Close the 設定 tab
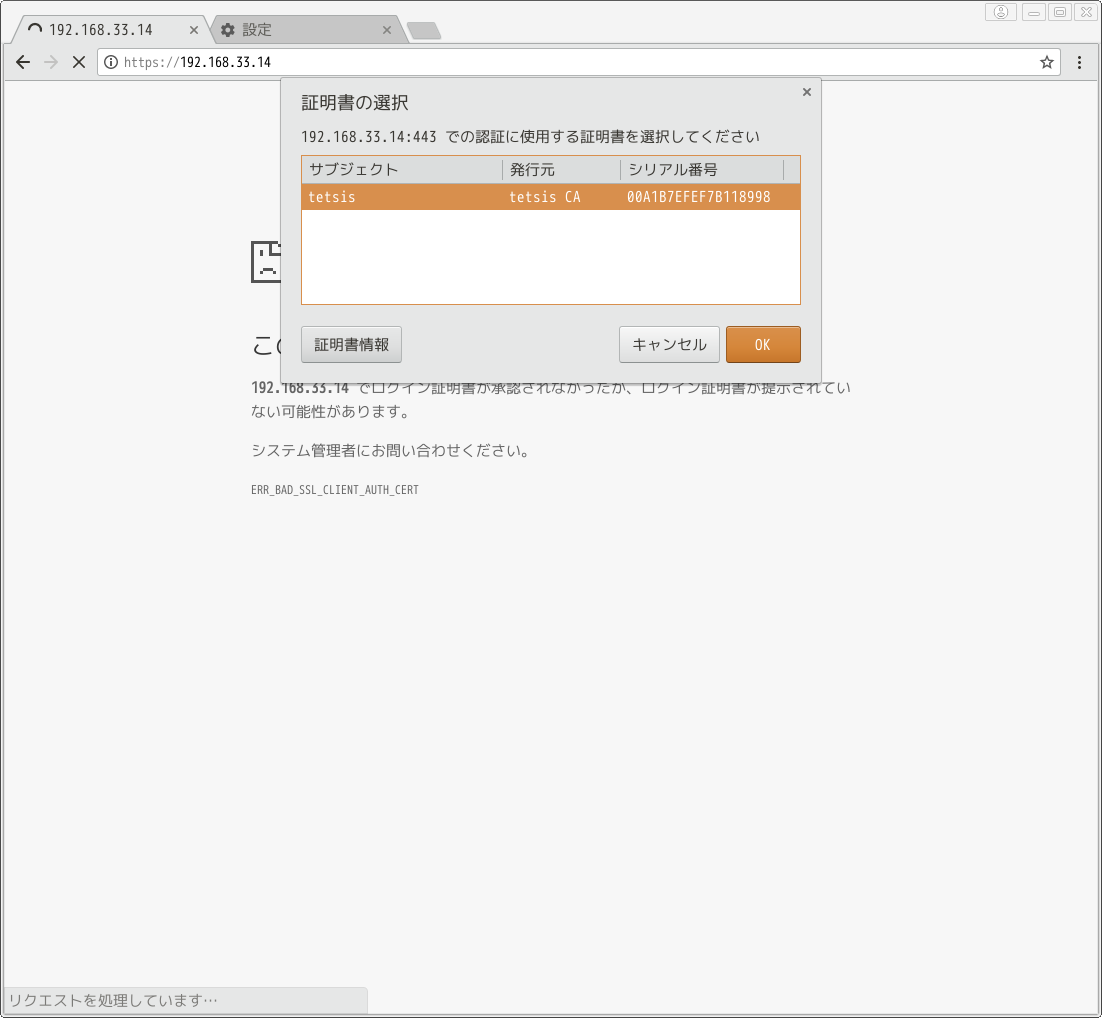1102x1018 pixels. [x=387, y=30]
